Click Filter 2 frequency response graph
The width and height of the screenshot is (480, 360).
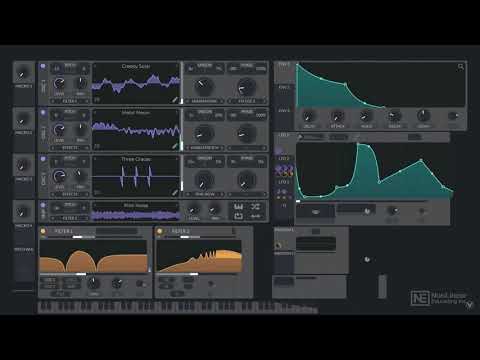[x=199, y=256]
